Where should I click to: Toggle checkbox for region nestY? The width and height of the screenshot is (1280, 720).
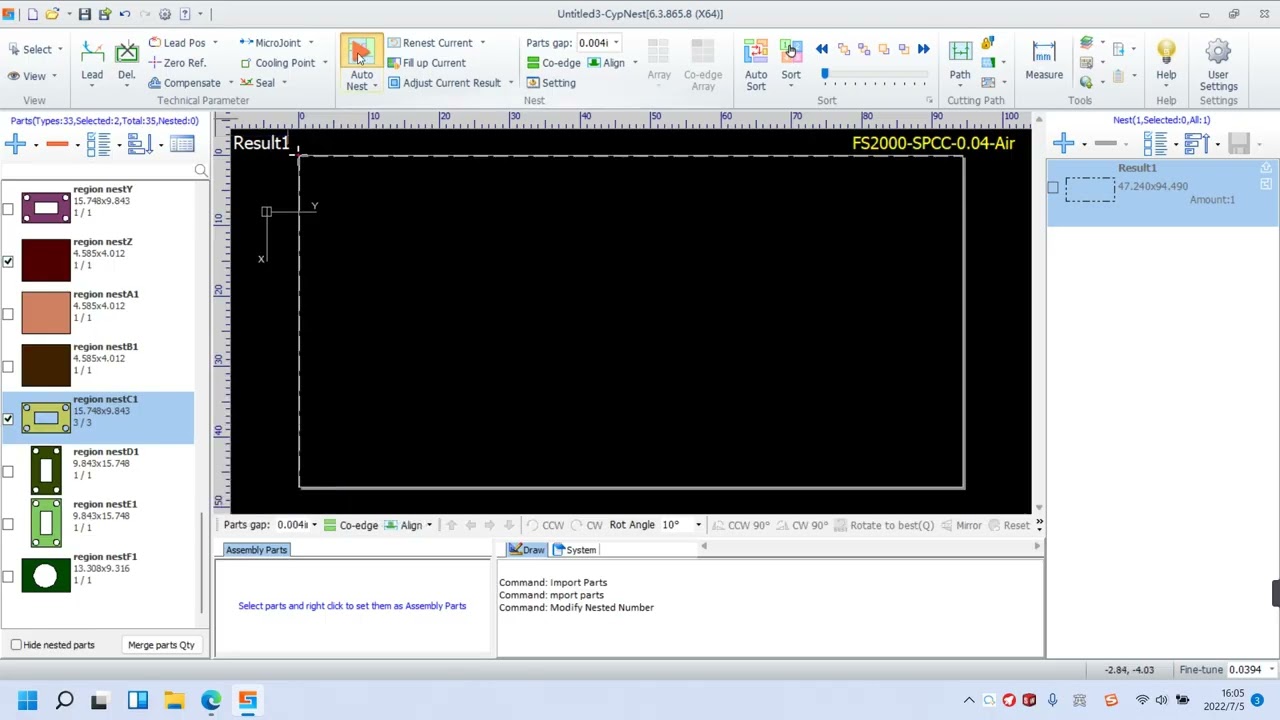click(x=8, y=209)
